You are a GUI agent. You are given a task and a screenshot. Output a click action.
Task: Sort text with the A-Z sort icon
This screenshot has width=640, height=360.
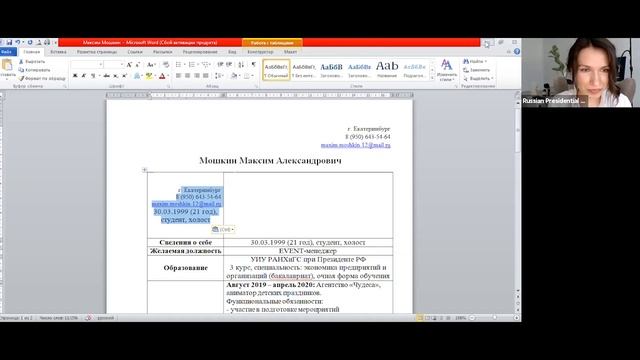point(241,64)
